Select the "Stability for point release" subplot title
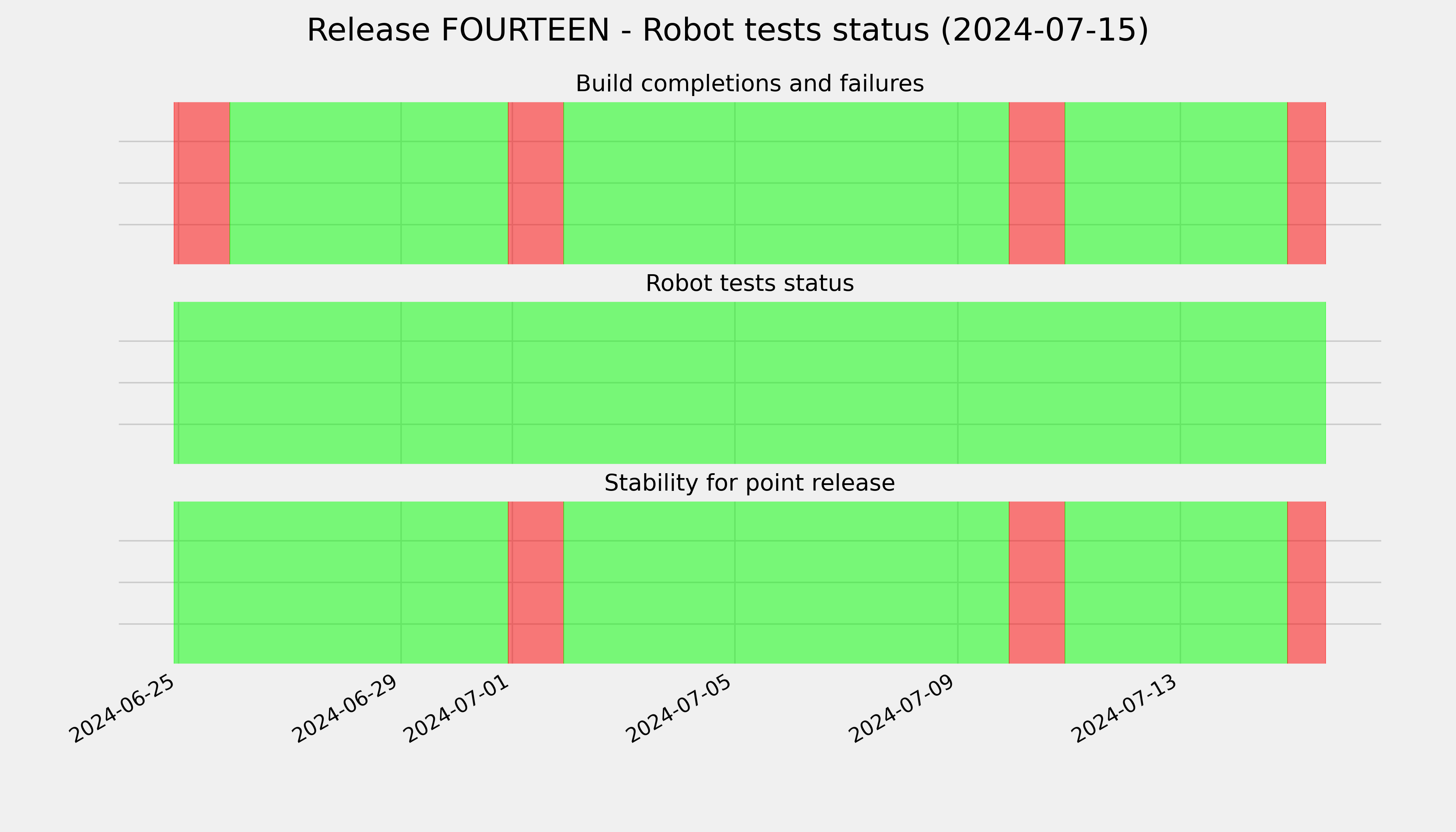Image resolution: width=1456 pixels, height=832 pixels. (x=749, y=484)
